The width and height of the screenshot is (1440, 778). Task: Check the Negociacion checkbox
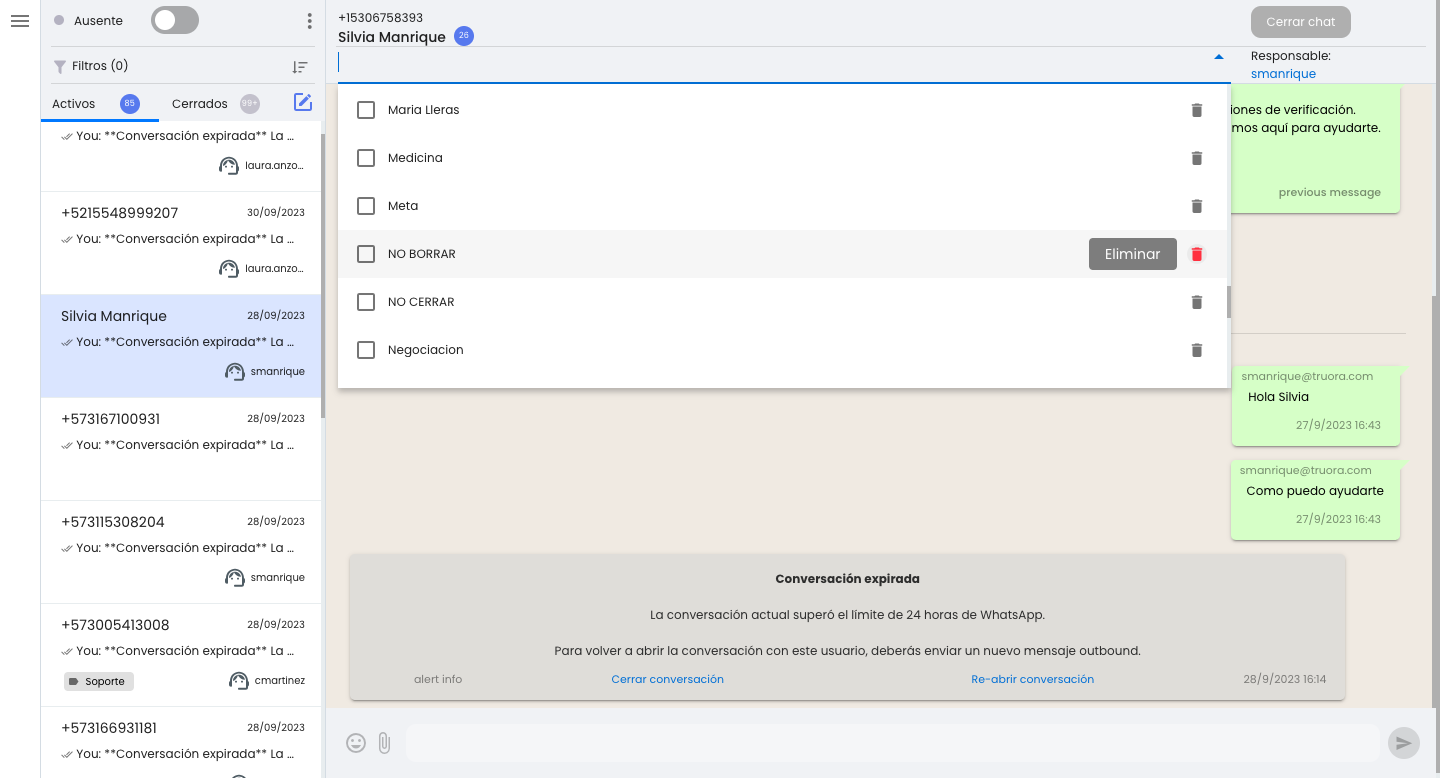366,350
